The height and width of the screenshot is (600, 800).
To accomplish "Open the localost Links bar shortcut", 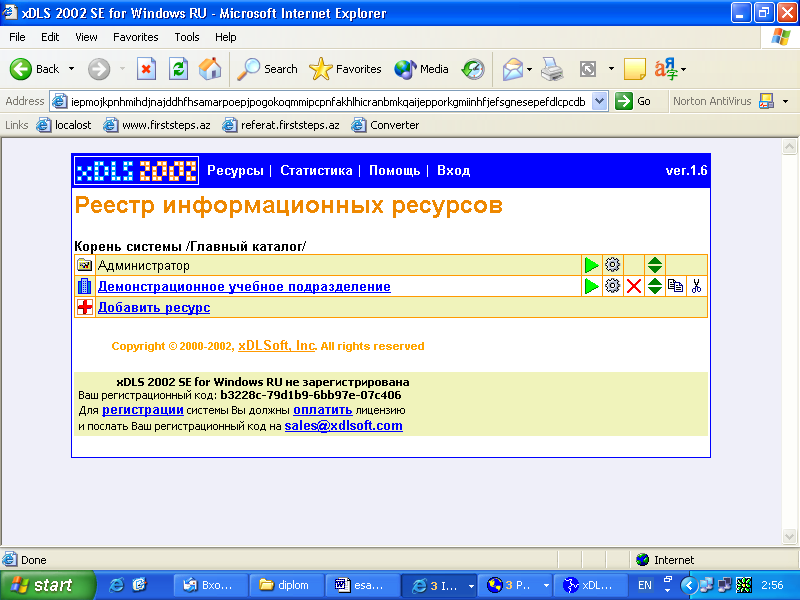I will coord(64,125).
